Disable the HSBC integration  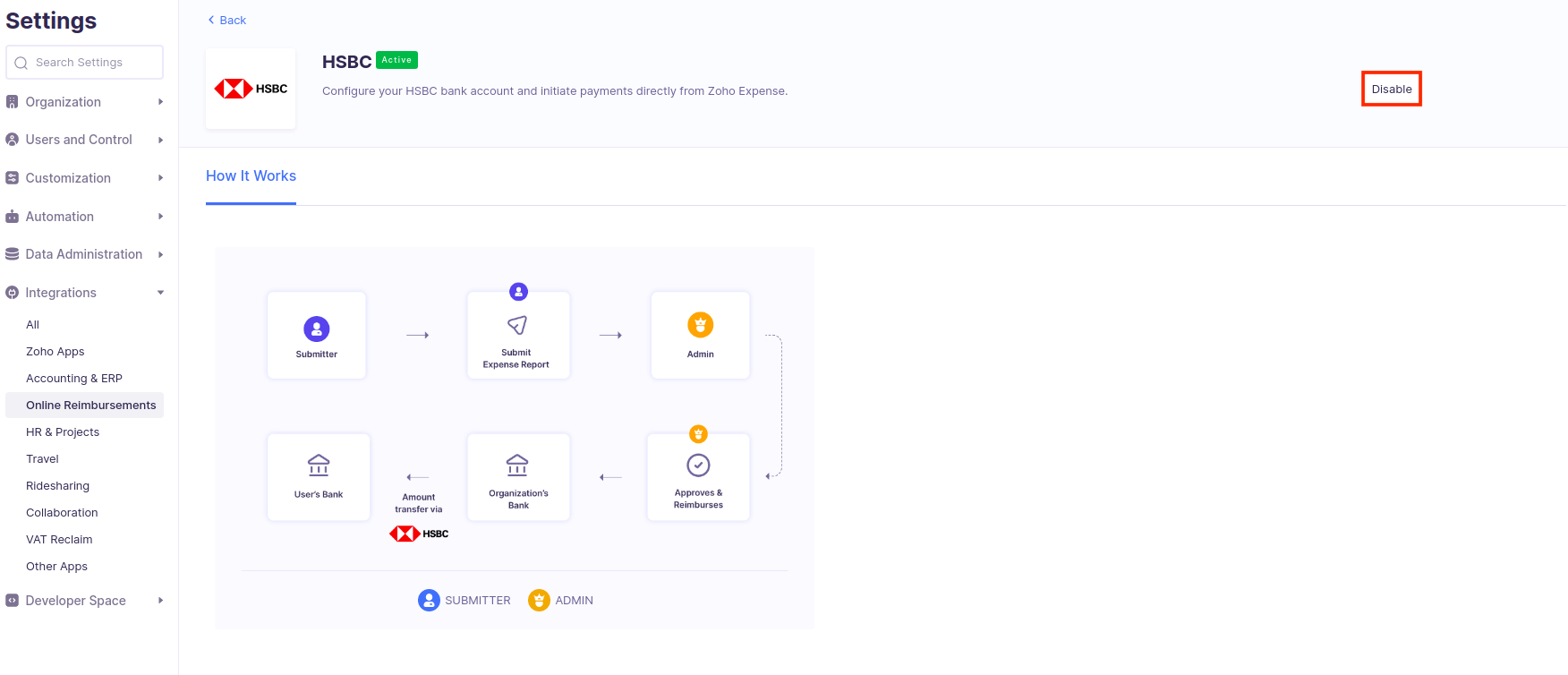1392,90
